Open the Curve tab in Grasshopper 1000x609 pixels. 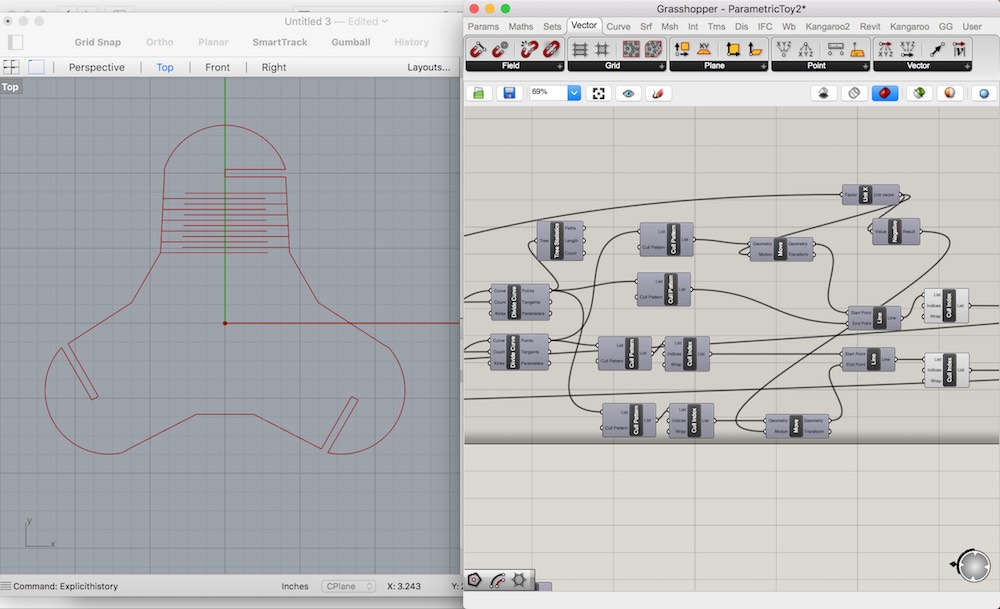[x=618, y=26]
